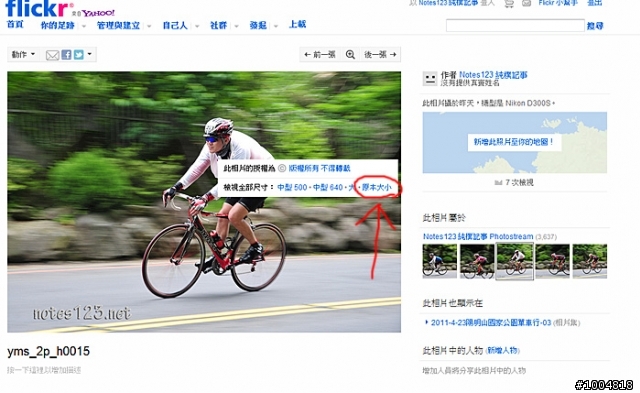640x393 pixels.
Task: Click photo title yms_2p_h0015
Action: [49, 351]
